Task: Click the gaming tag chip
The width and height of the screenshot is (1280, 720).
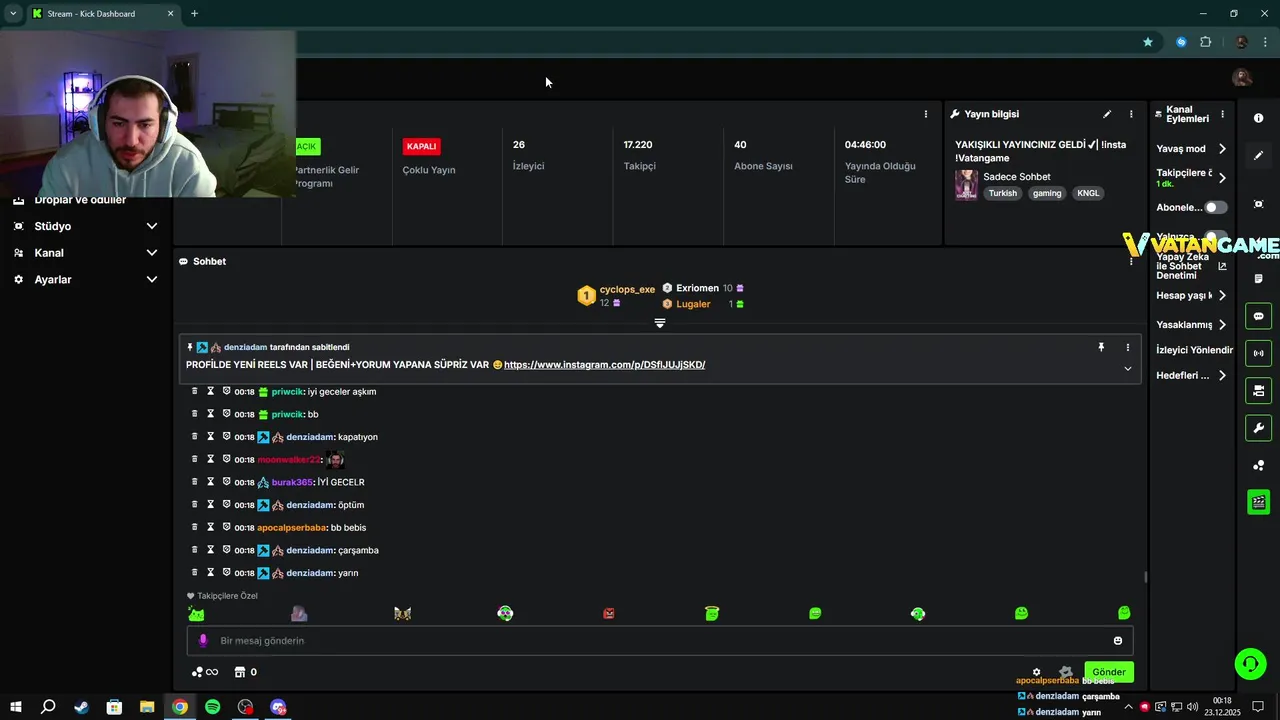Action: 1047,193
